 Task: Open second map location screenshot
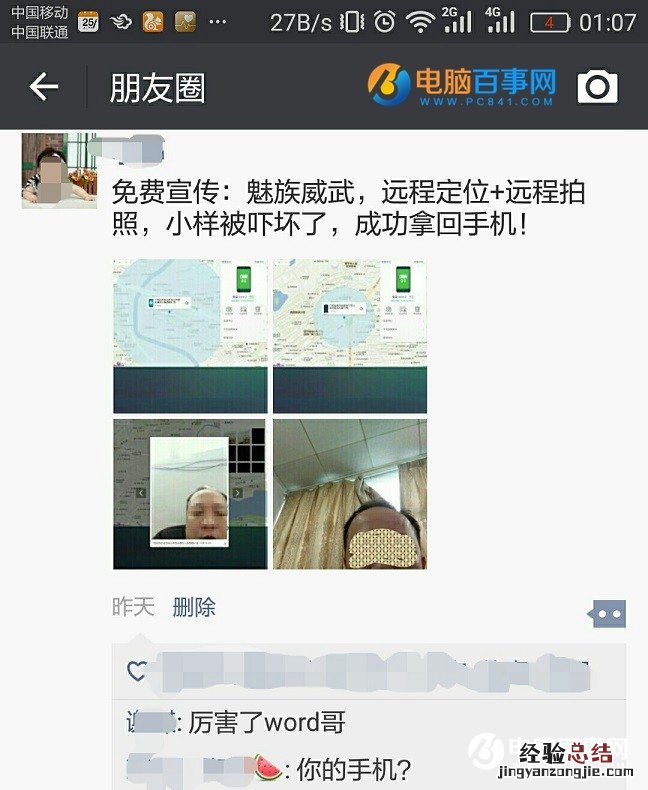click(x=350, y=336)
